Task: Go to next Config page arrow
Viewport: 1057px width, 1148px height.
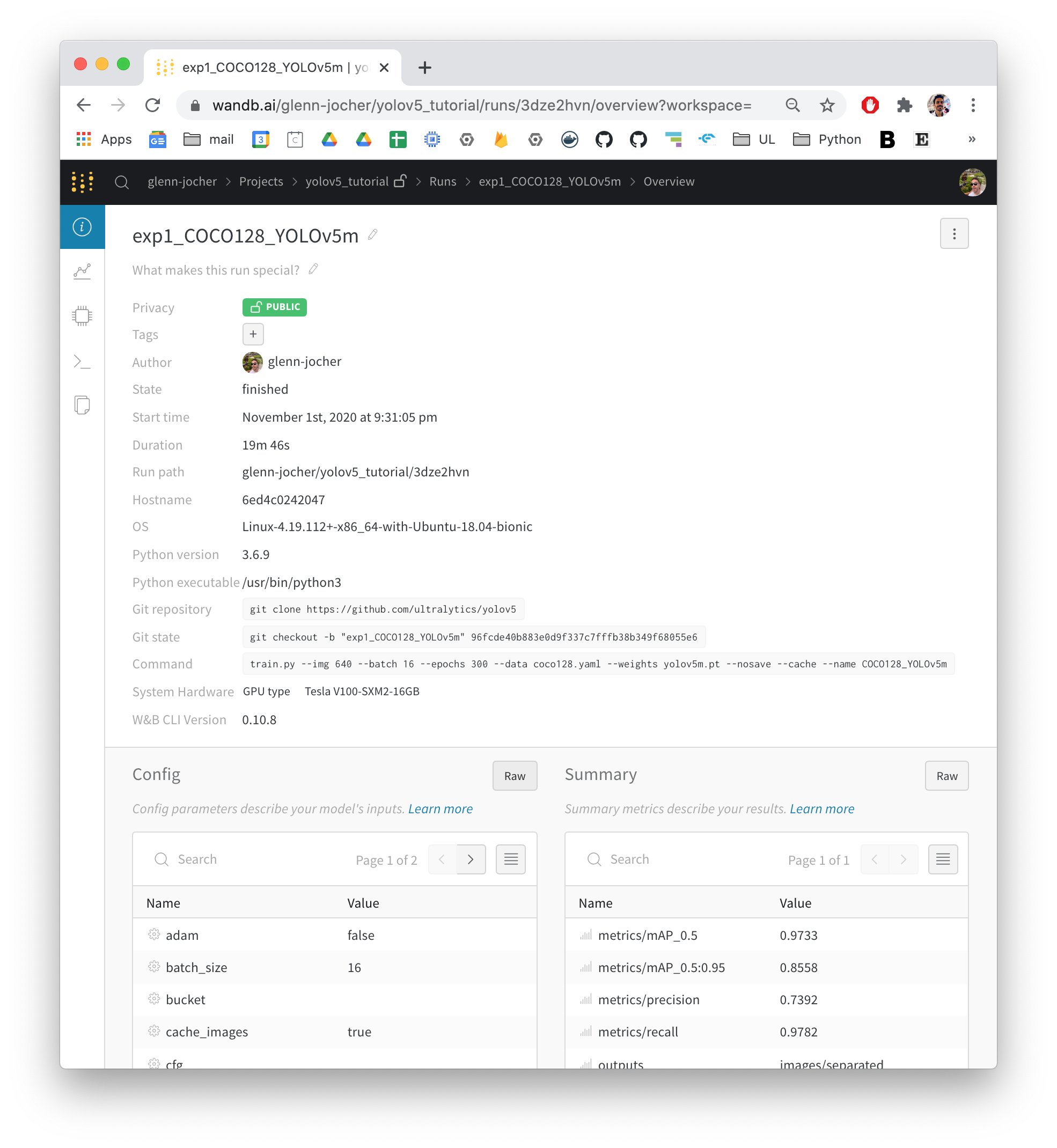Action: click(471, 859)
